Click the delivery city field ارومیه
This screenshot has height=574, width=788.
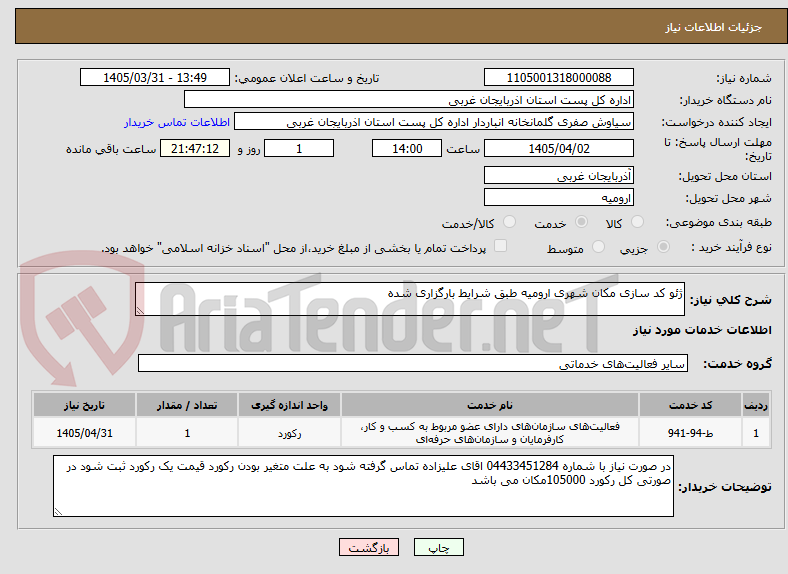point(558,197)
